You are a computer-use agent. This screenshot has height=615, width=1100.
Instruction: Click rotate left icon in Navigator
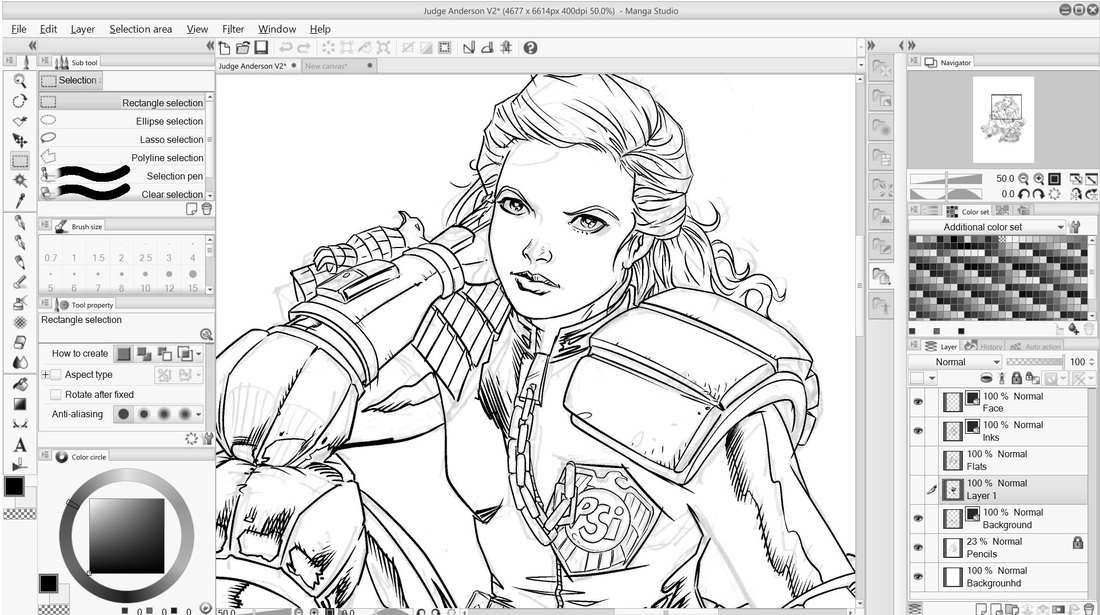pos(1024,194)
